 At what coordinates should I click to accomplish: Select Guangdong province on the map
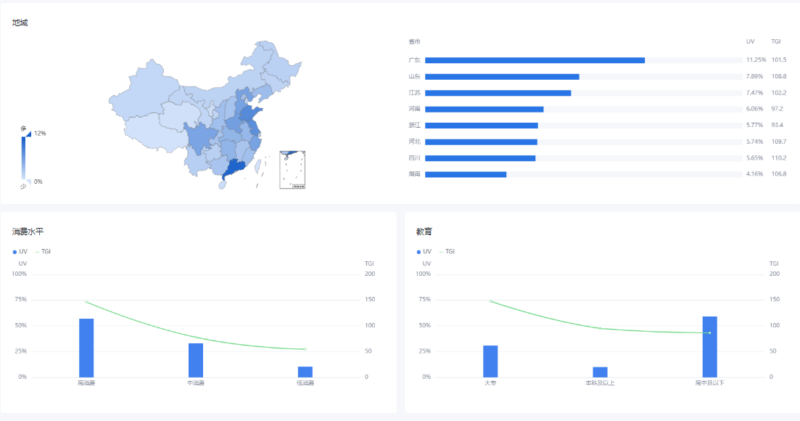click(235, 168)
